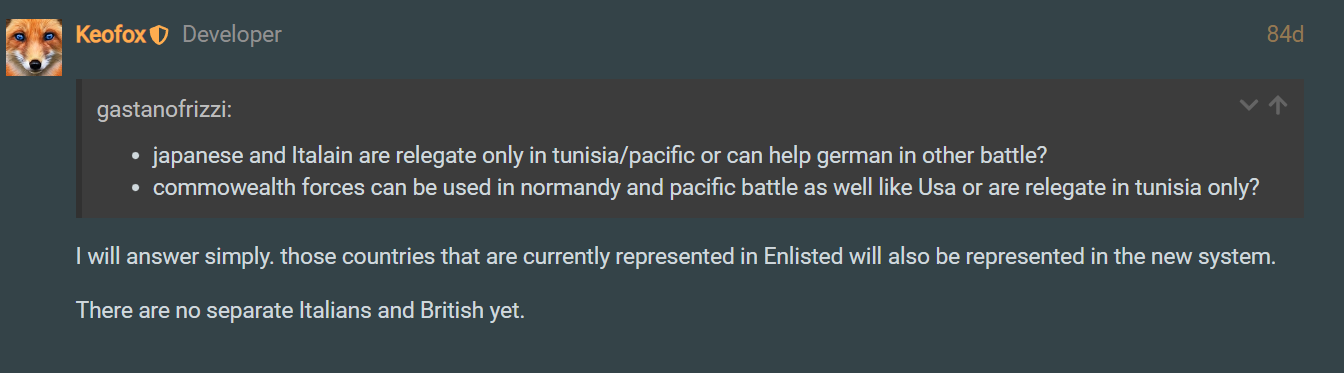The image size is (1344, 373).
Task: Click the paragraph starting "I will answer simply"
Action: (x=676, y=256)
